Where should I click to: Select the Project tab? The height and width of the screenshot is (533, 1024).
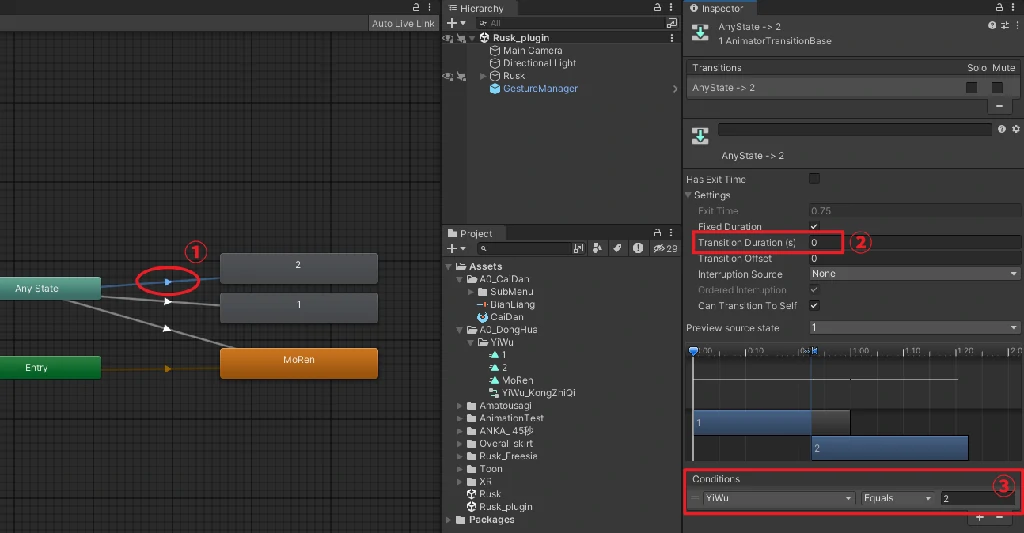pyautogui.click(x=475, y=233)
